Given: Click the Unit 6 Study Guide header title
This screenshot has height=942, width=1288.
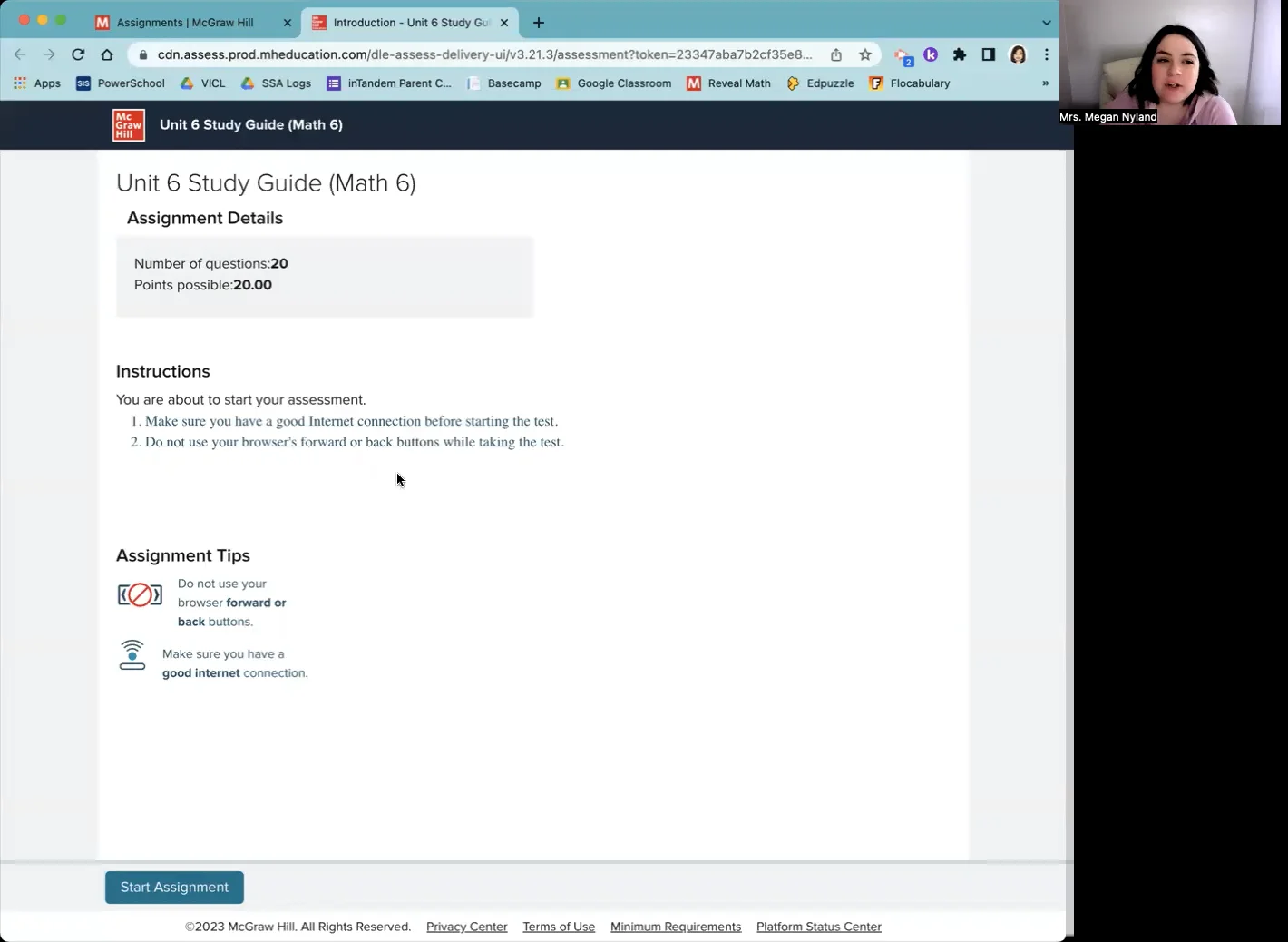Looking at the screenshot, I should click(251, 125).
